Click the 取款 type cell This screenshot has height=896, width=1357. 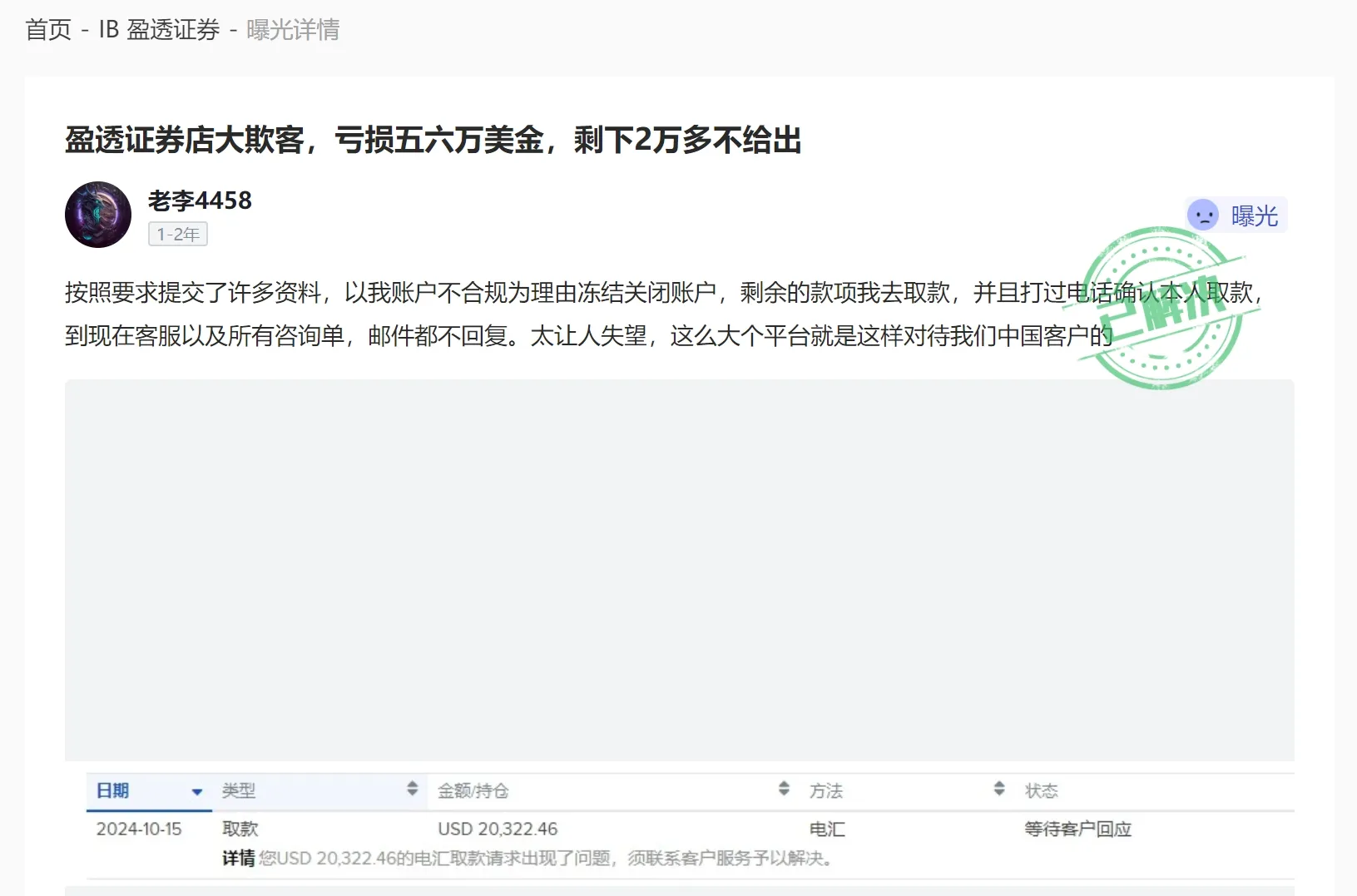pyautogui.click(x=240, y=829)
